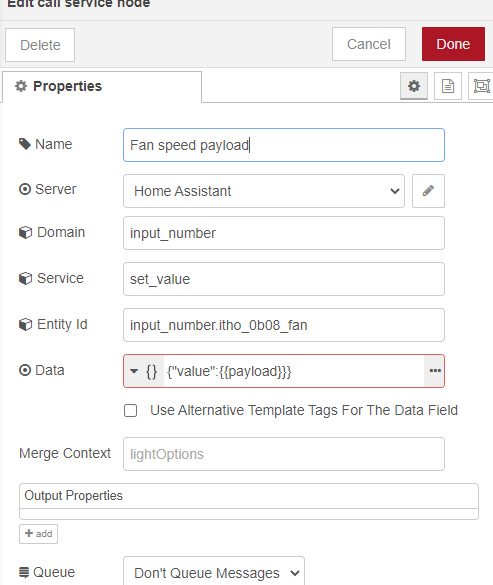493x585 pixels.
Task: Open node description document icon
Action: (x=448, y=86)
